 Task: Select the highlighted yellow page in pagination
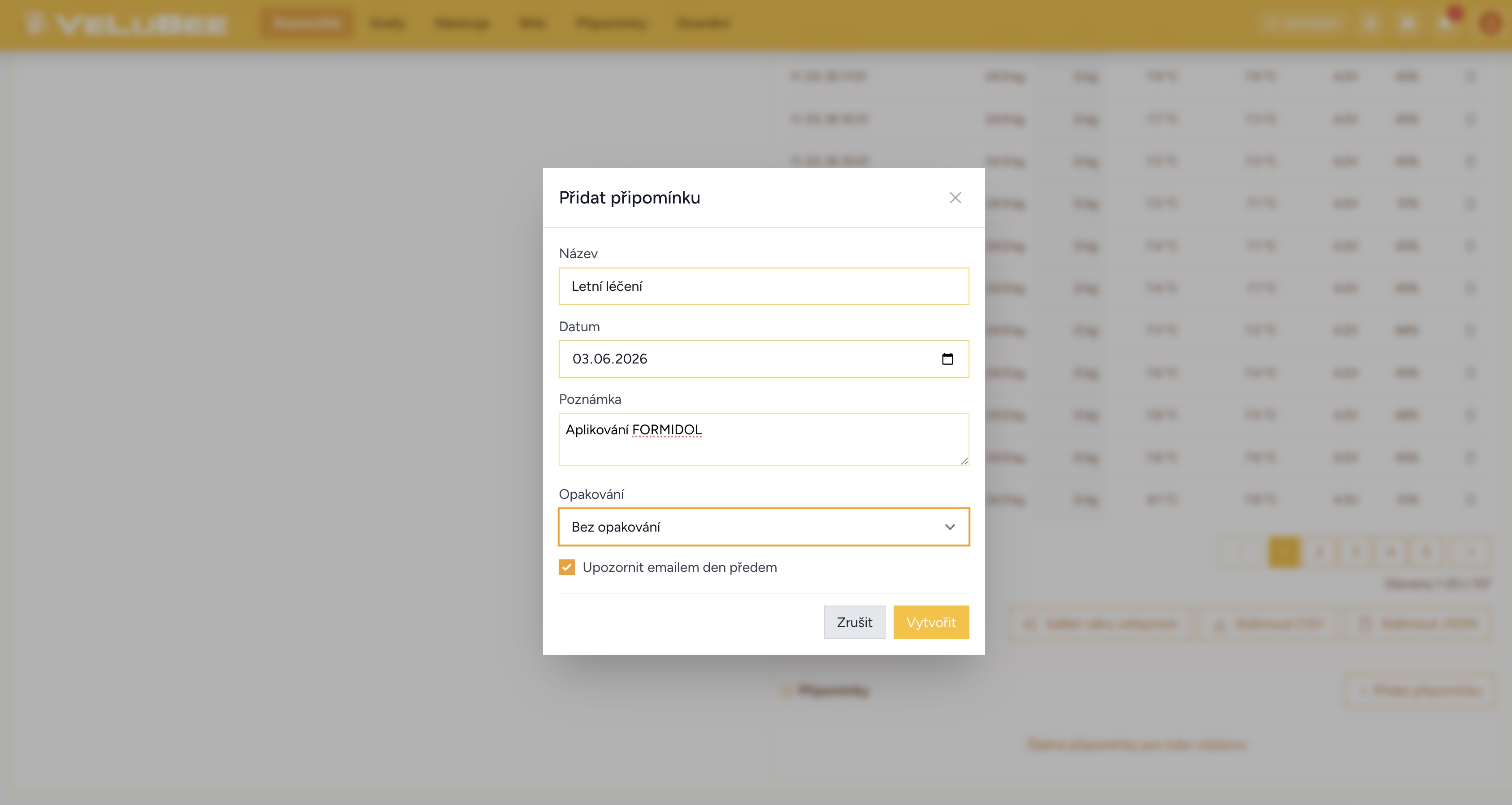pyautogui.click(x=1284, y=551)
